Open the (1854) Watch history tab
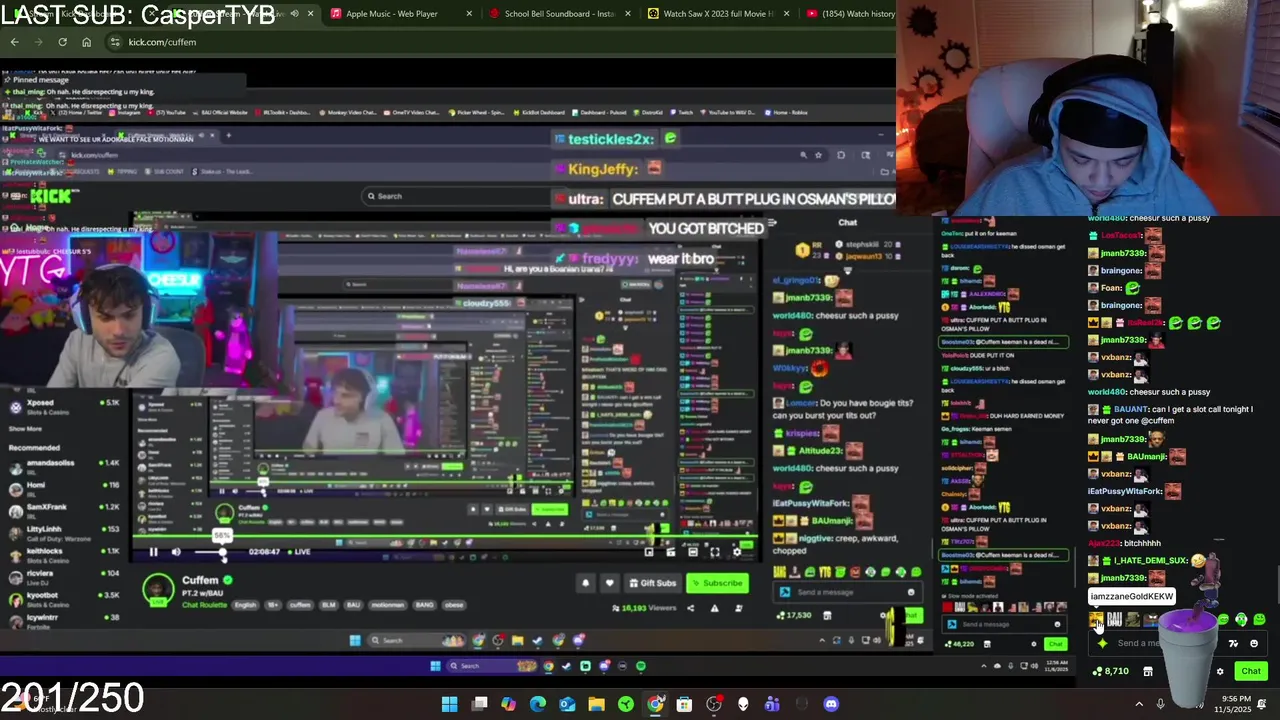Image resolution: width=1280 pixels, height=720 pixels. 850,14
